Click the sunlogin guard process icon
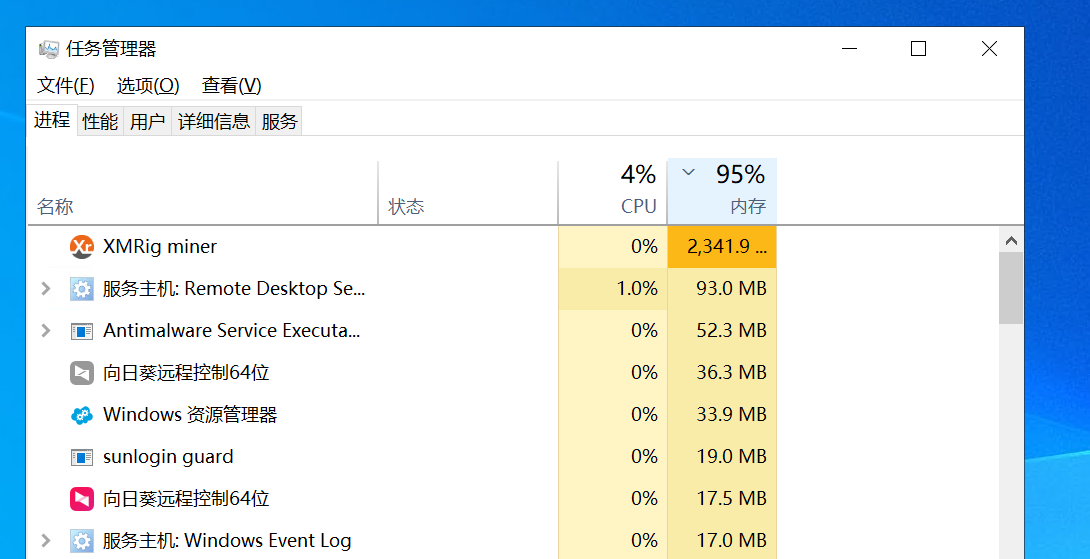The height and width of the screenshot is (559, 1090). coord(82,457)
